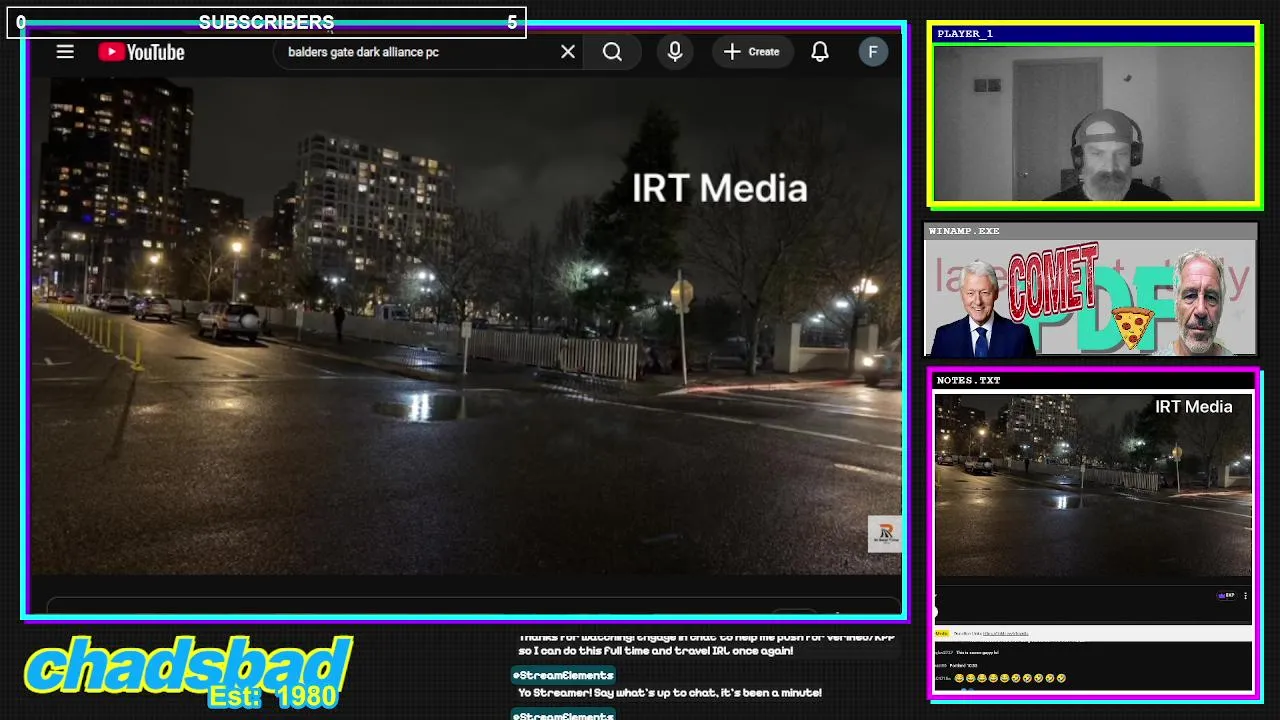1280x720 pixels.
Task: Click the SUBSCRIBERS counter bar
Action: point(266,22)
